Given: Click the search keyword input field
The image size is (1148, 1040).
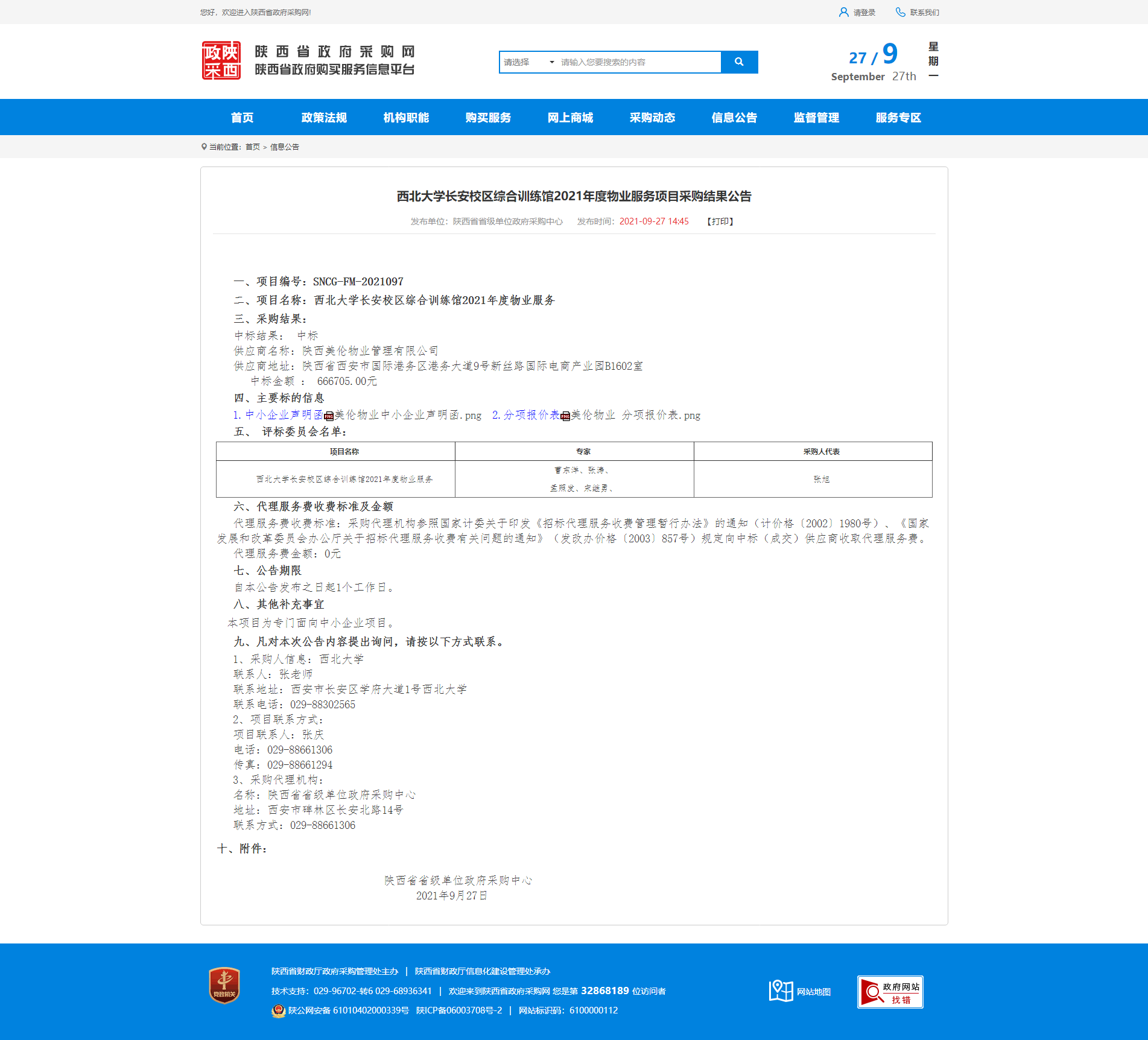Looking at the screenshot, I should tap(638, 62).
